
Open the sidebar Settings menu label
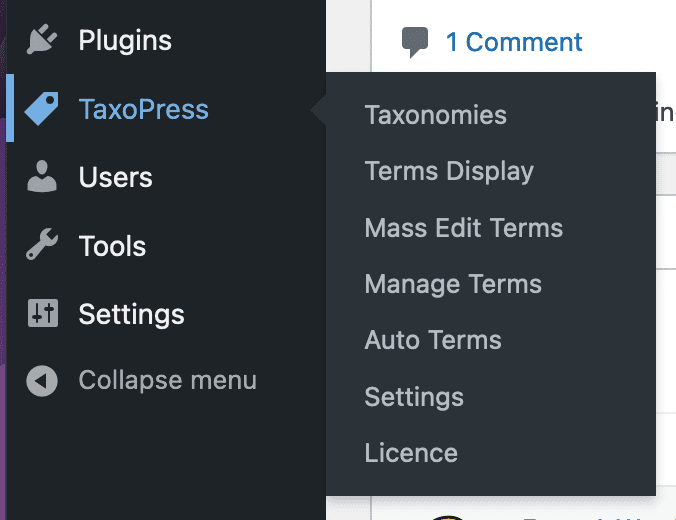tap(131, 314)
